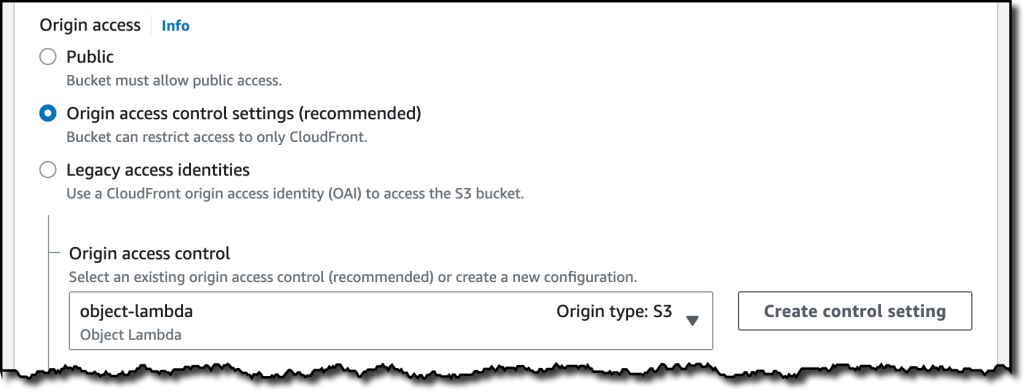Click 'Bucket must allow public access.' description
1024x392 pixels.
click(174, 82)
